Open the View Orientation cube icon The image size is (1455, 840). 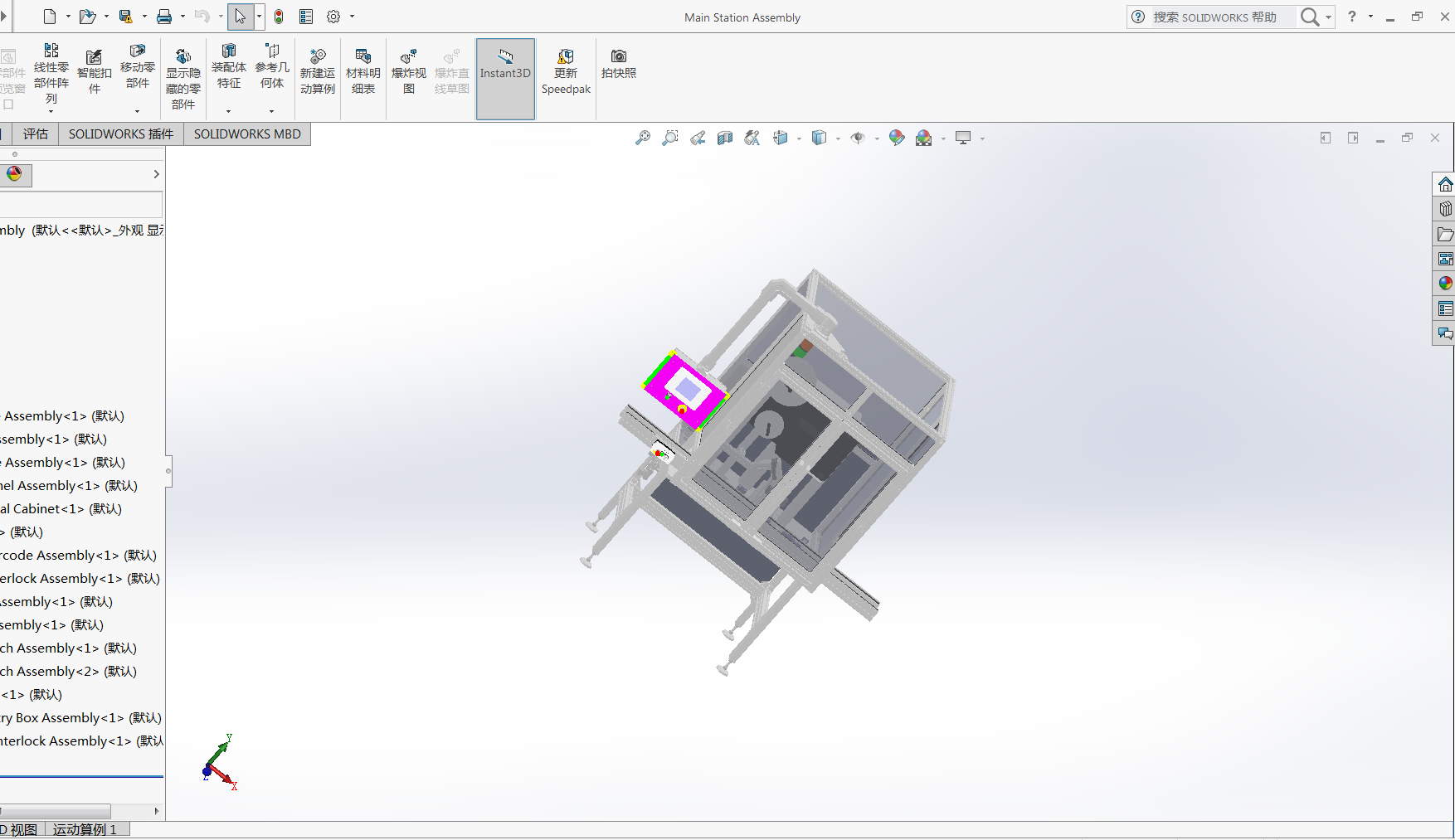coord(781,138)
